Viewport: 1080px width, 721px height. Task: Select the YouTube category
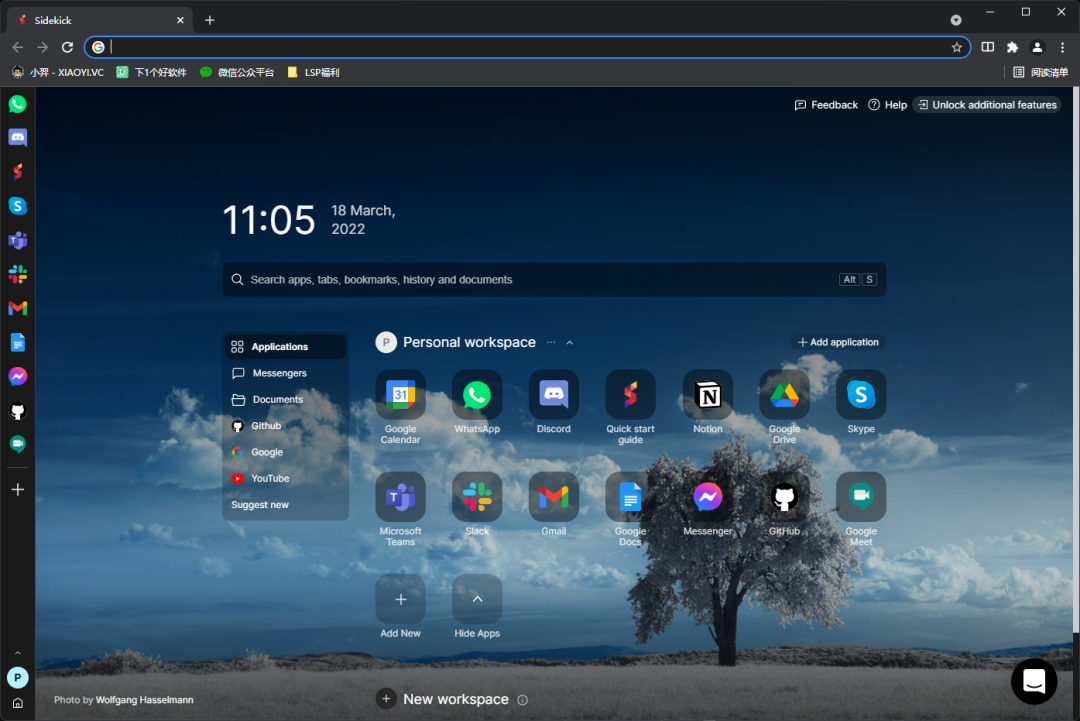[x=286, y=479]
